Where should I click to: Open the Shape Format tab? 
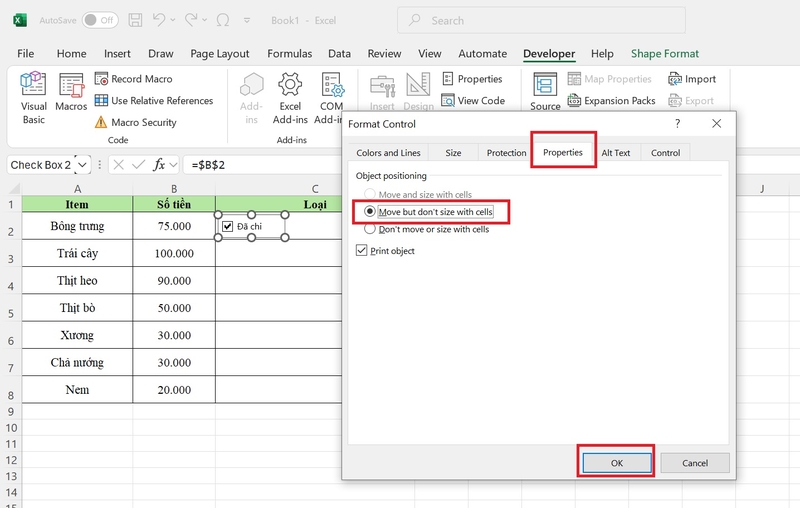[665, 54]
